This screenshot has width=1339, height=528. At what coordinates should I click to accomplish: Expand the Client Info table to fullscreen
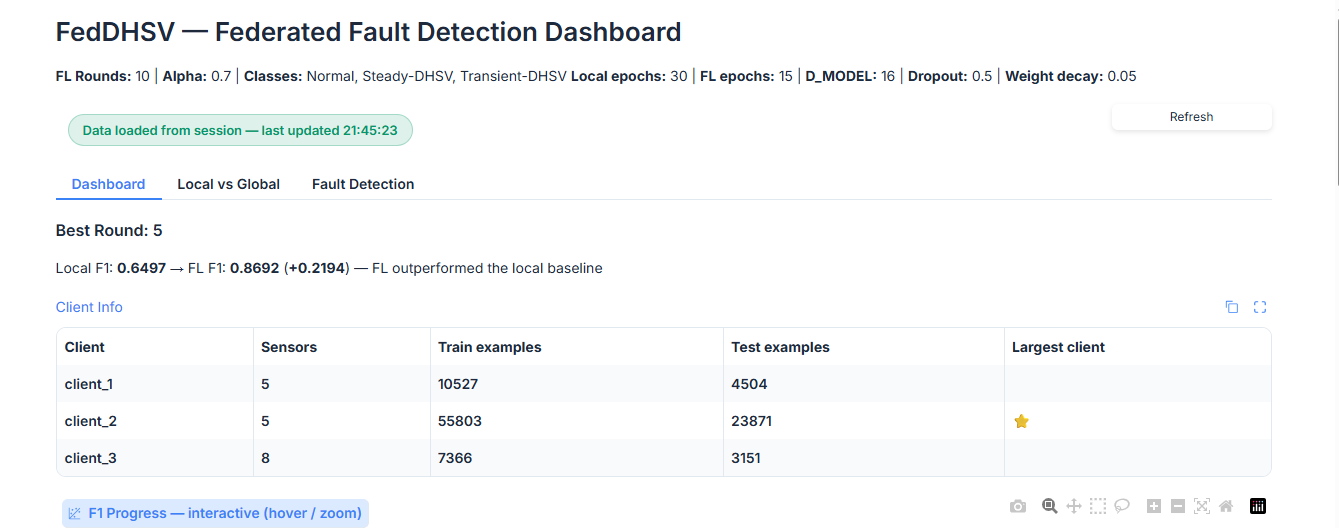tap(1260, 307)
